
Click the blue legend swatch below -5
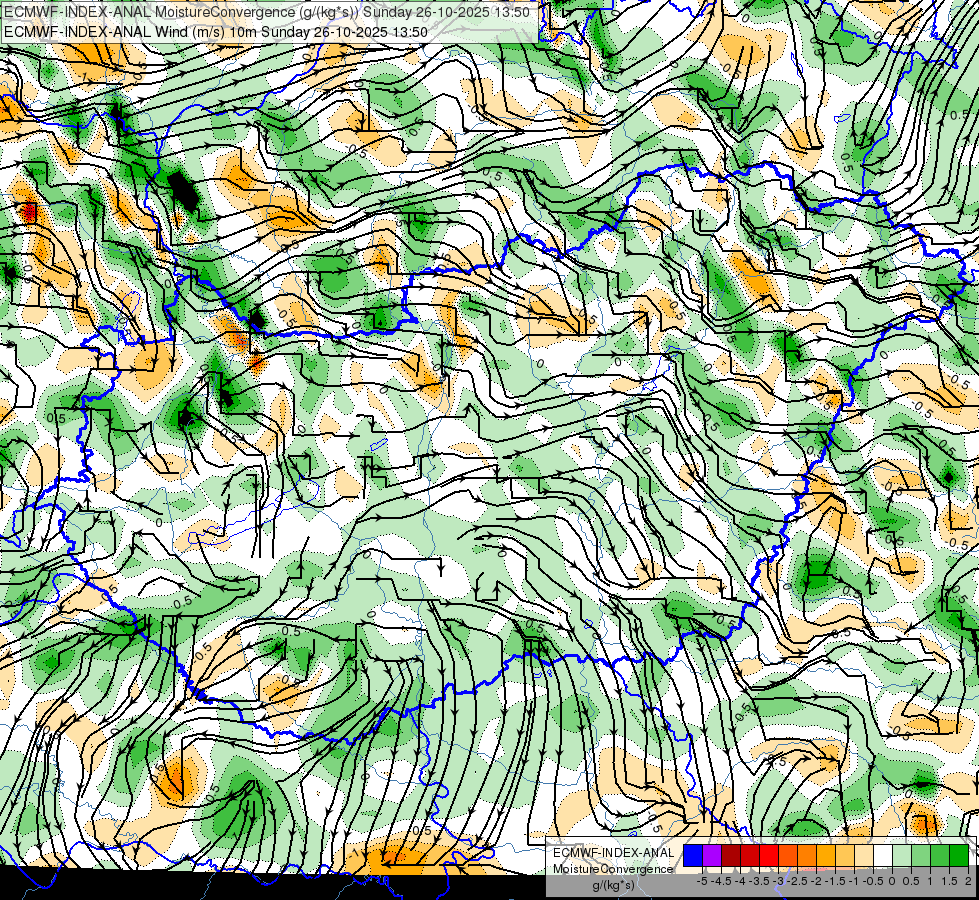(x=693, y=856)
